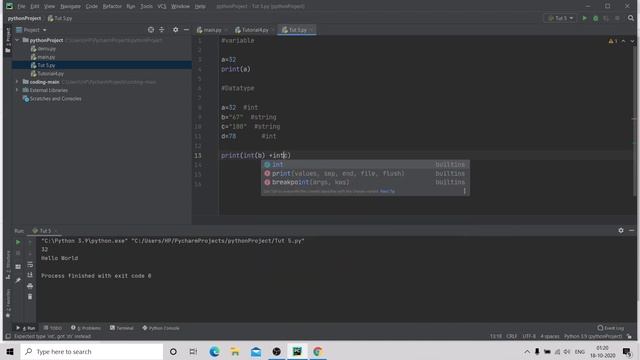This screenshot has height=360, width=640.
Task: Open Run panel settings gear
Action: coord(621,231)
